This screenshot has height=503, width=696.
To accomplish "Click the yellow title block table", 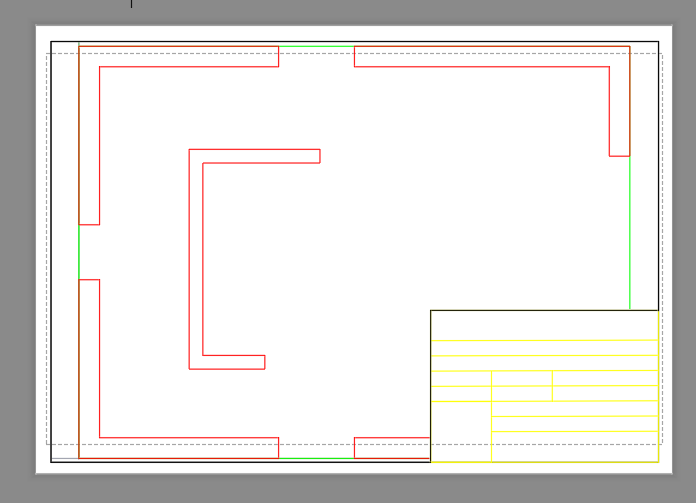I will click(x=544, y=386).
